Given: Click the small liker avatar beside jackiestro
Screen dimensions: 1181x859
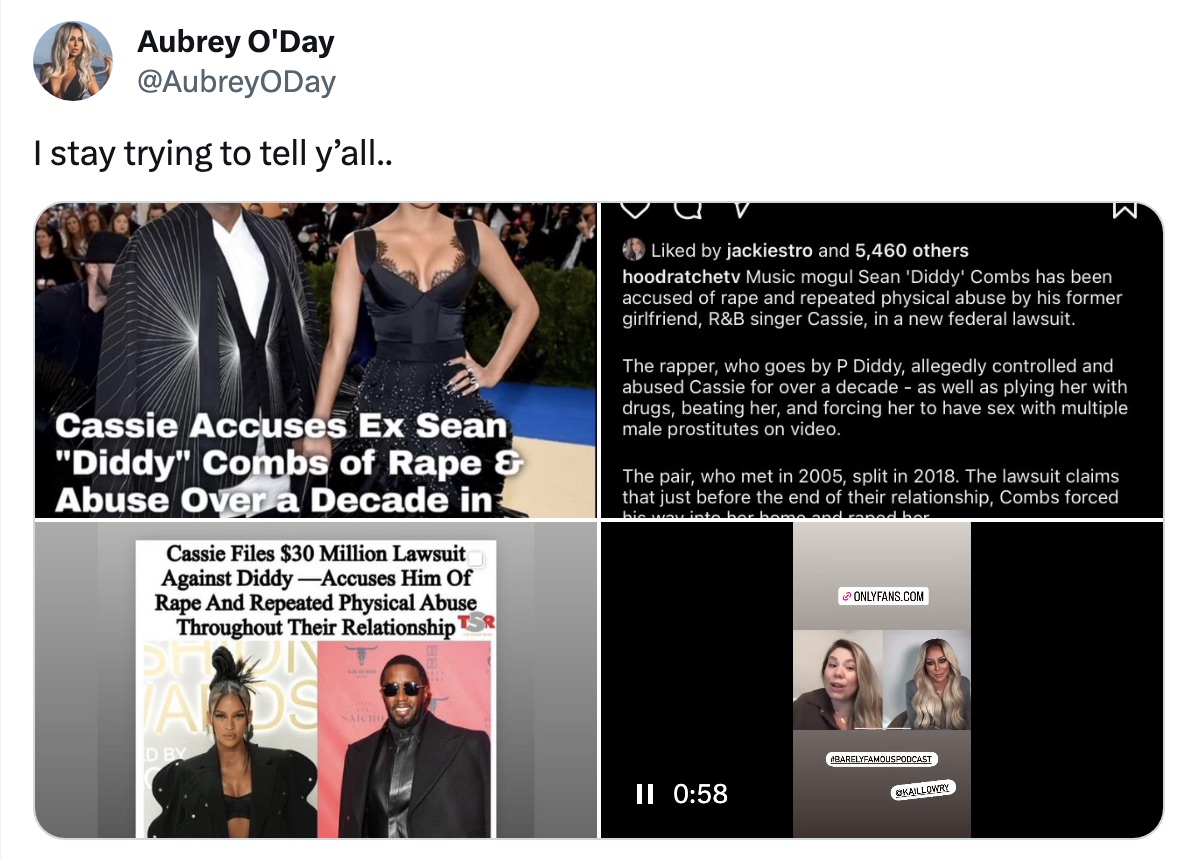Looking at the screenshot, I should coord(633,249).
